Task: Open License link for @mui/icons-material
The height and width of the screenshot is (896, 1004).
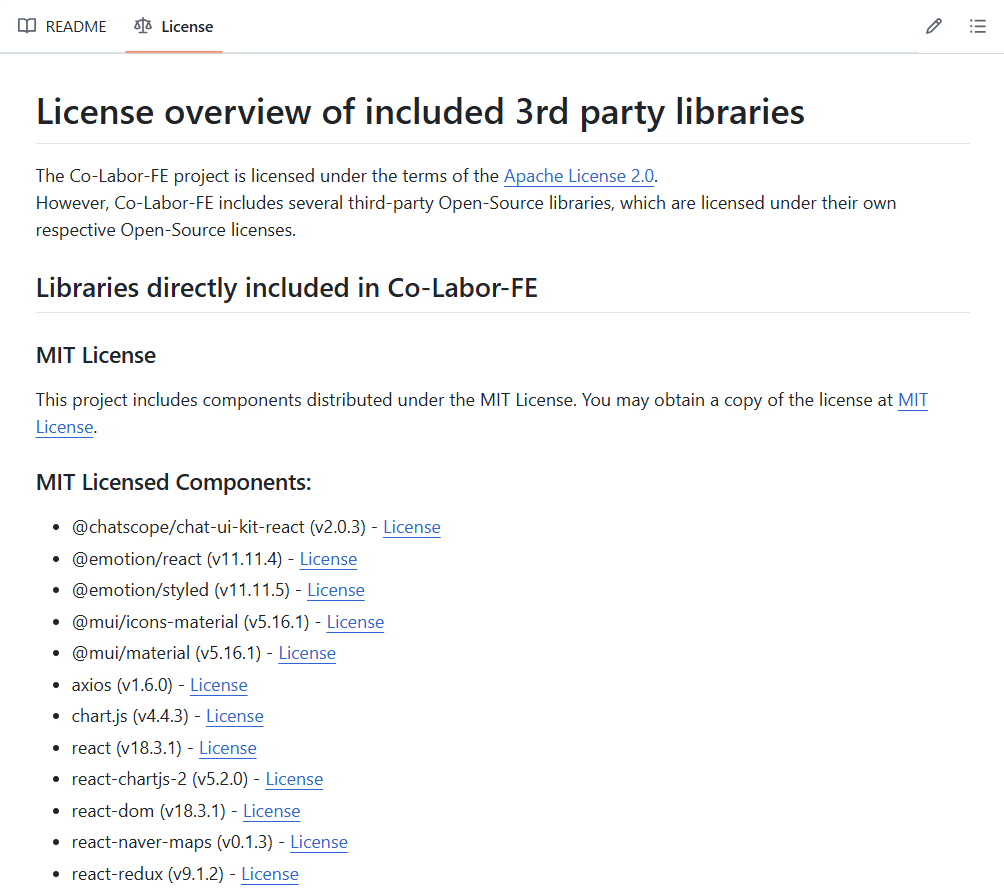Action: click(x=355, y=622)
